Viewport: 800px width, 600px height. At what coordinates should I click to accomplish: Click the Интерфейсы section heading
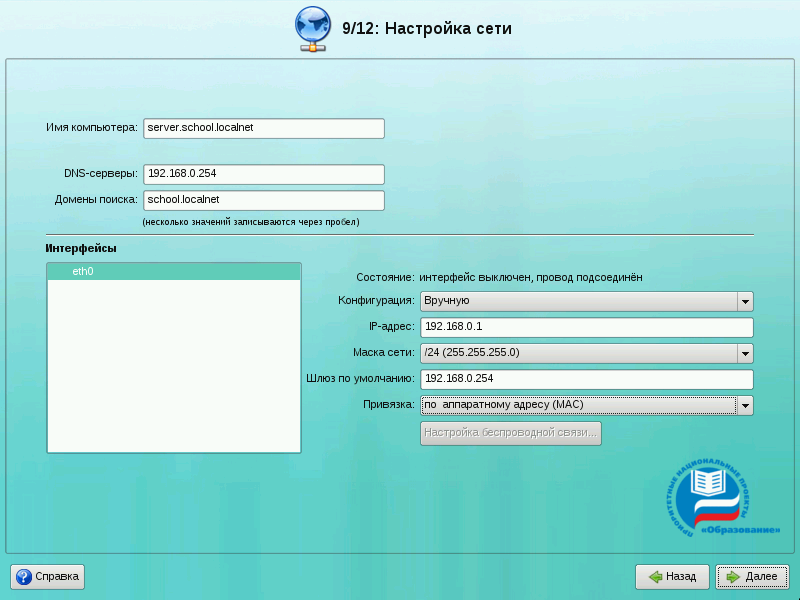81,248
